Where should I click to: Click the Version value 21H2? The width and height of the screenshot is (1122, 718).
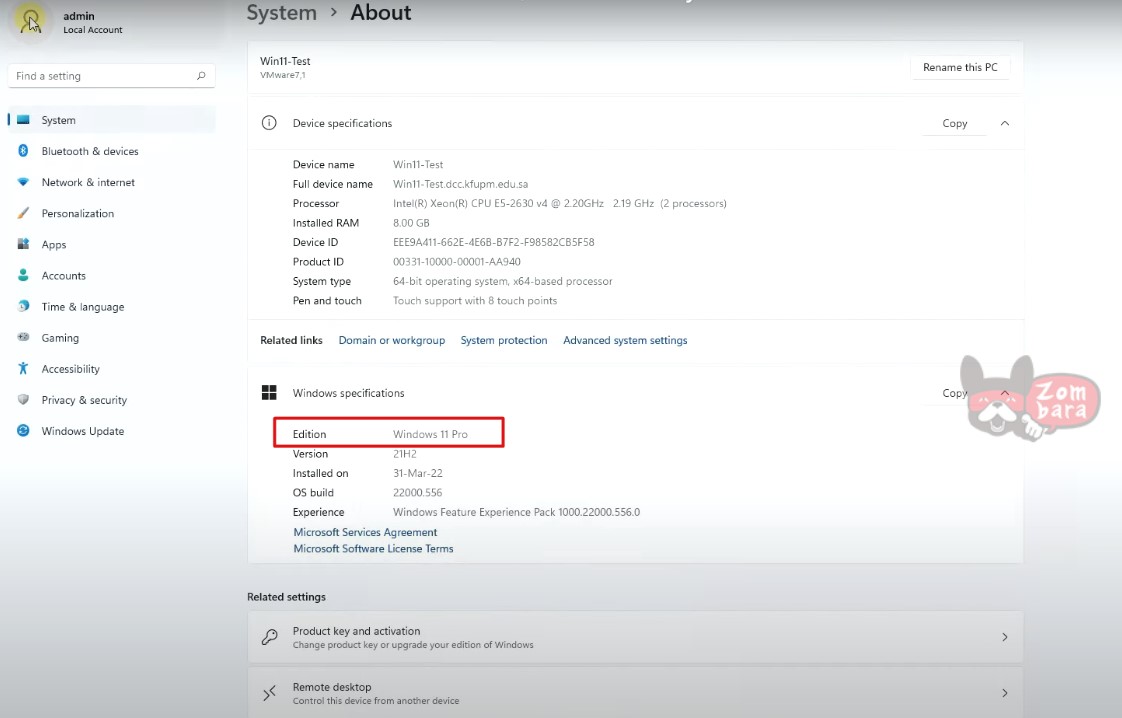(x=404, y=453)
